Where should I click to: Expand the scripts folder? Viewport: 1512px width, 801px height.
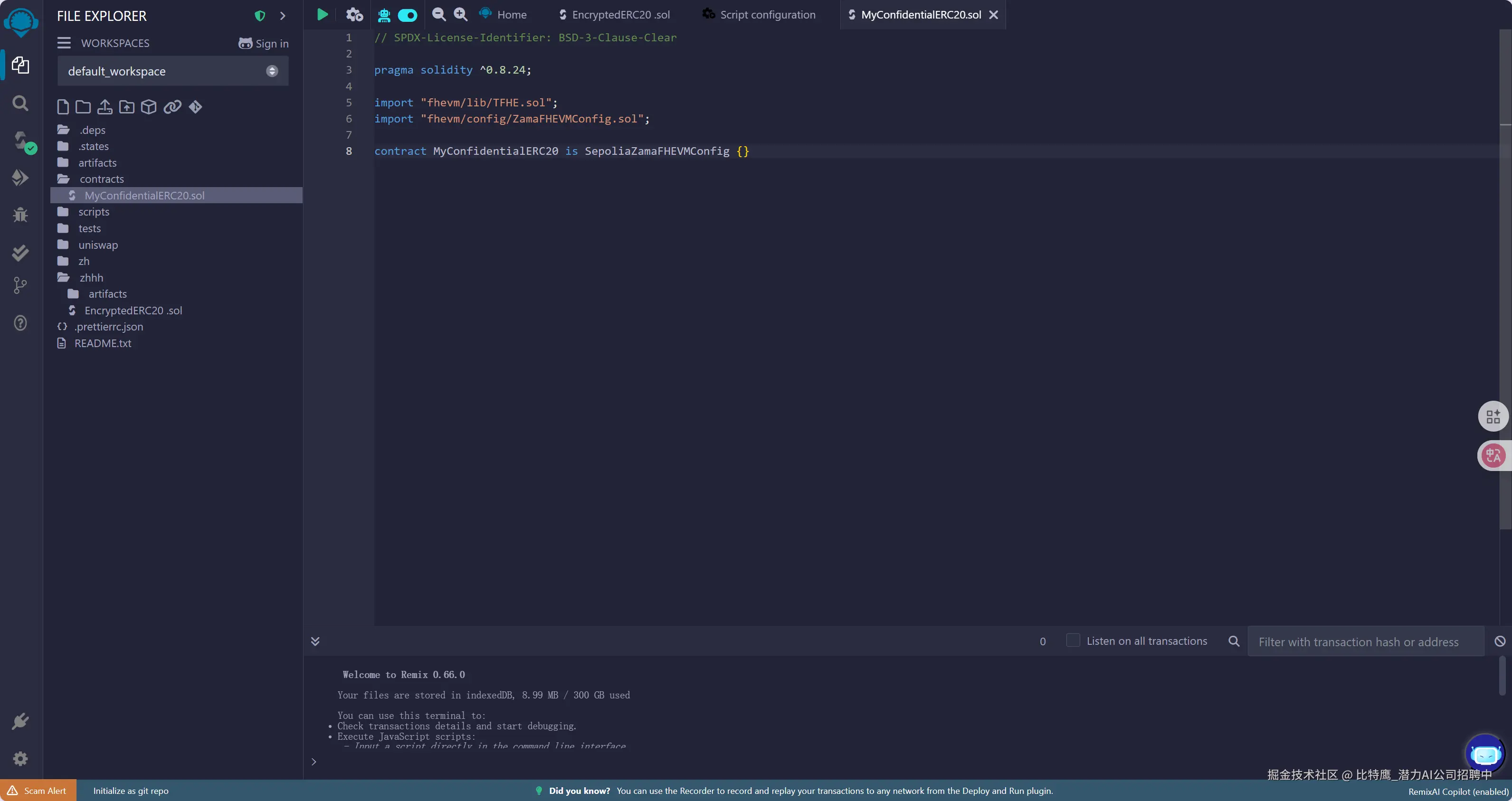pos(93,212)
